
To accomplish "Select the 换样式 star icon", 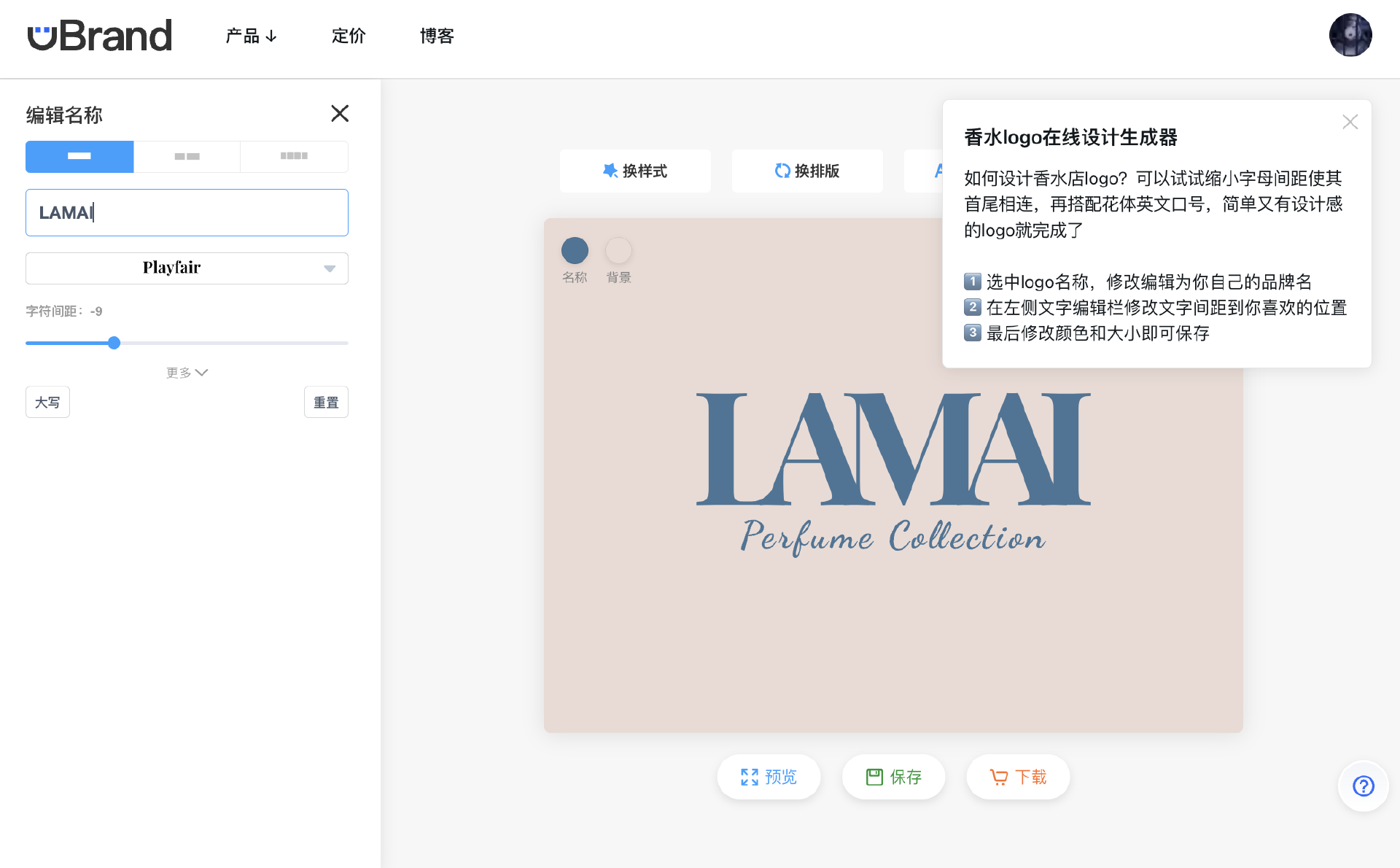I will [610, 171].
